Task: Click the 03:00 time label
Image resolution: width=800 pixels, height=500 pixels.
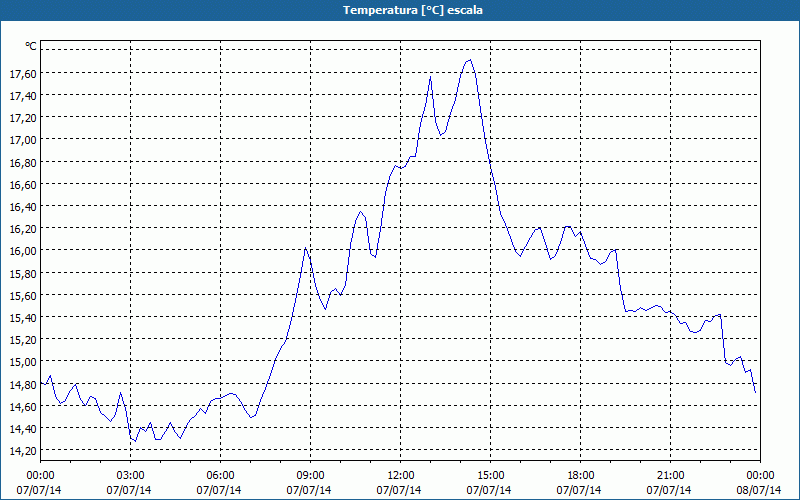Action: click(x=131, y=476)
